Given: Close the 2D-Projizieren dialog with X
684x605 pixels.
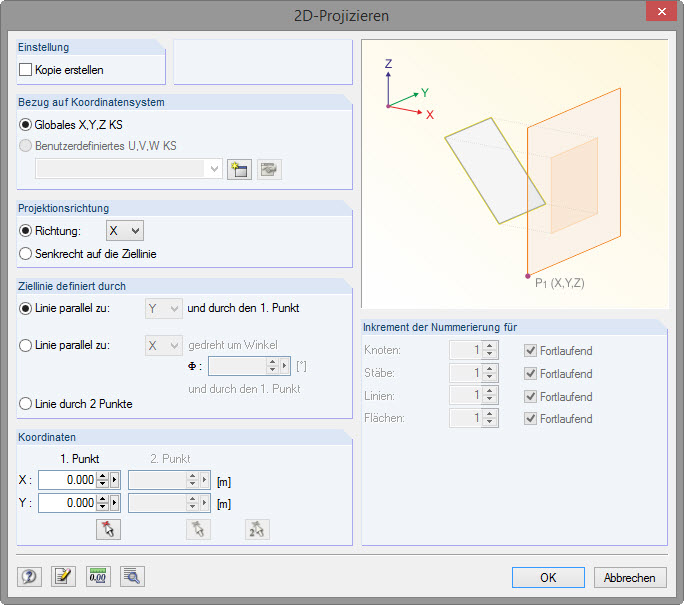Looking at the screenshot, I should 661,11.
